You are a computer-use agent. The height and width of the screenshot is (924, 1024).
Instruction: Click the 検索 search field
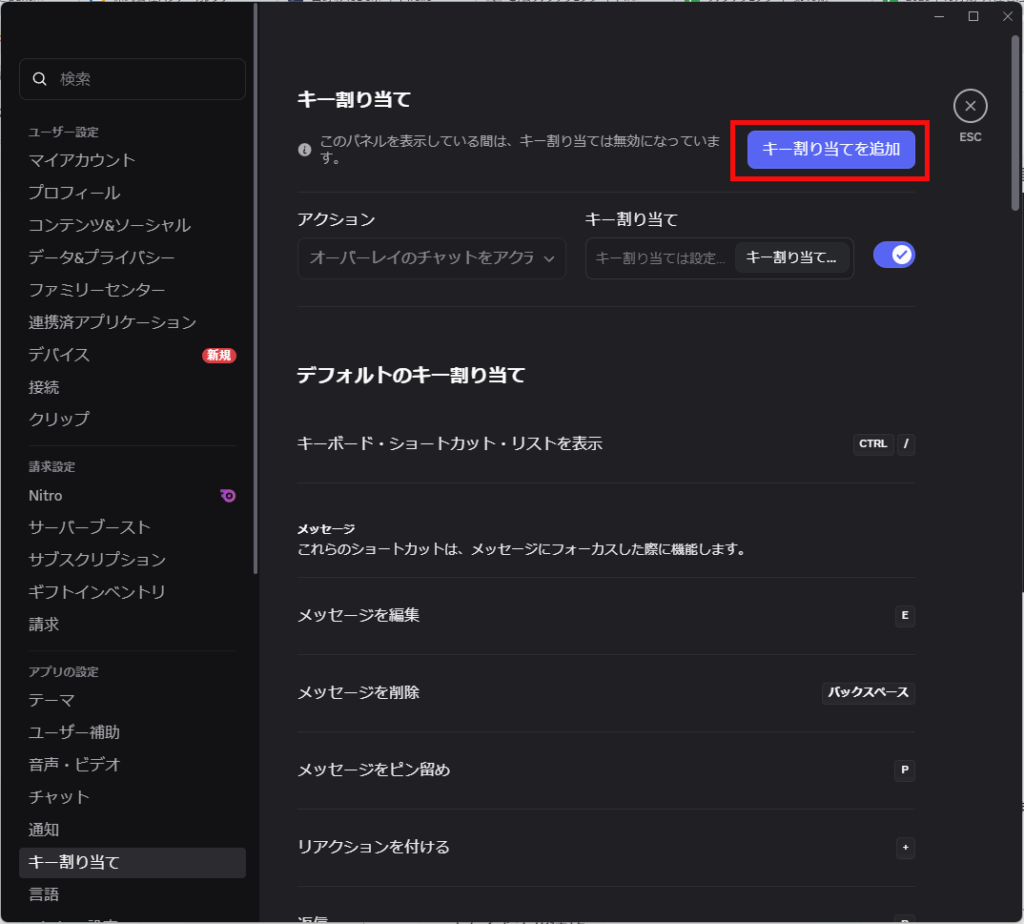[x=140, y=79]
